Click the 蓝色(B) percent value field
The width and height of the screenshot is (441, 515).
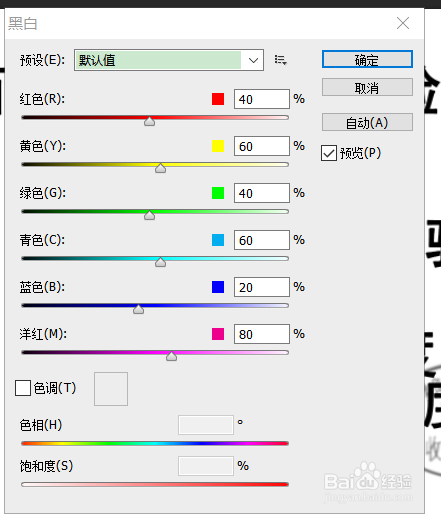pos(262,287)
